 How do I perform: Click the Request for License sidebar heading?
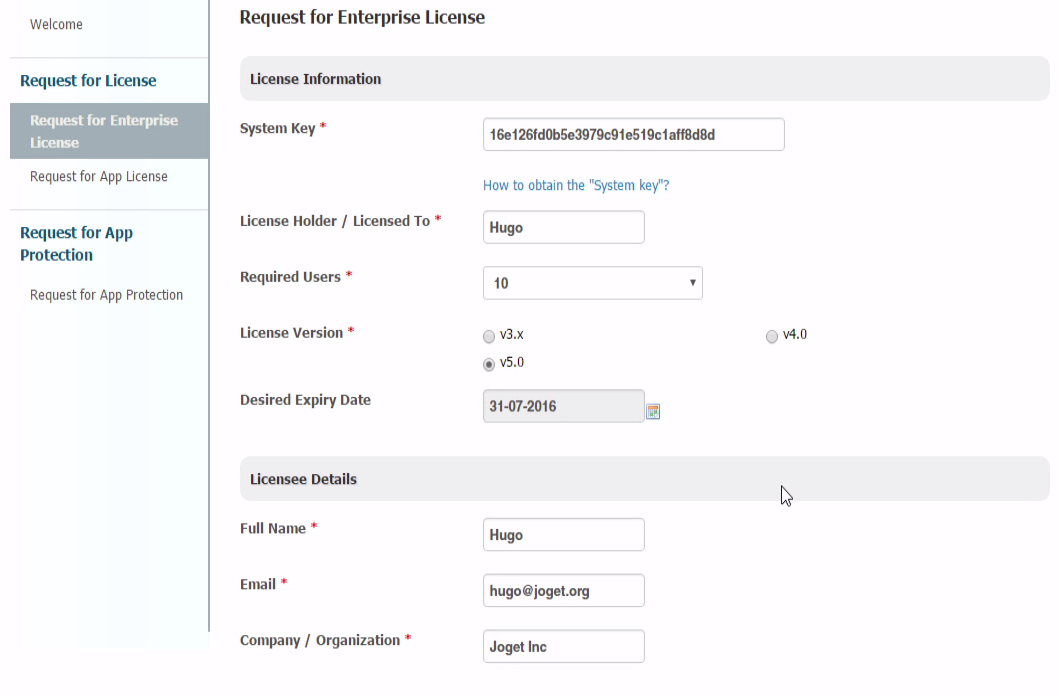(88, 81)
